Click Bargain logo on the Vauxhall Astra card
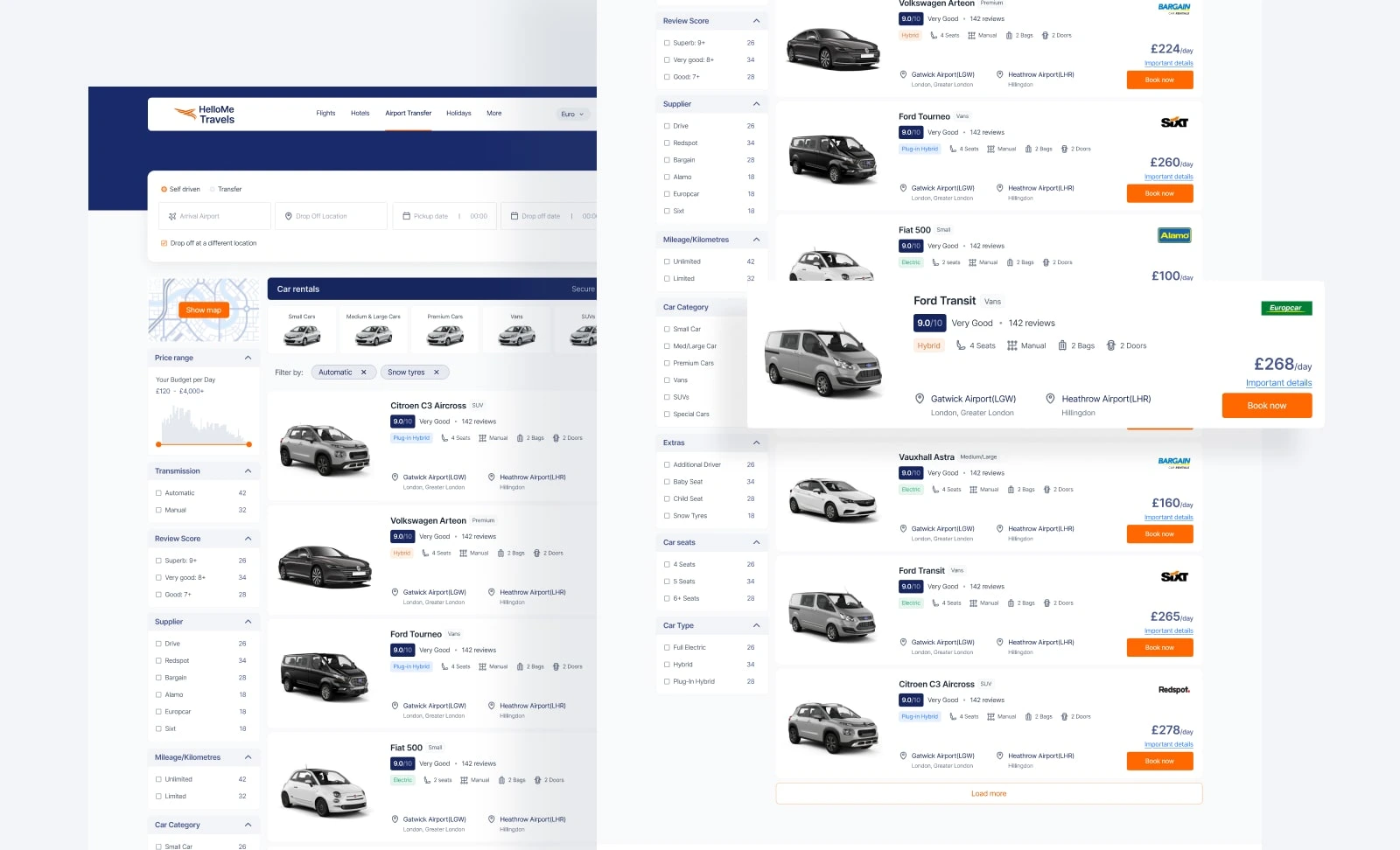Screen dimensions: 1400x850 click(1174, 462)
